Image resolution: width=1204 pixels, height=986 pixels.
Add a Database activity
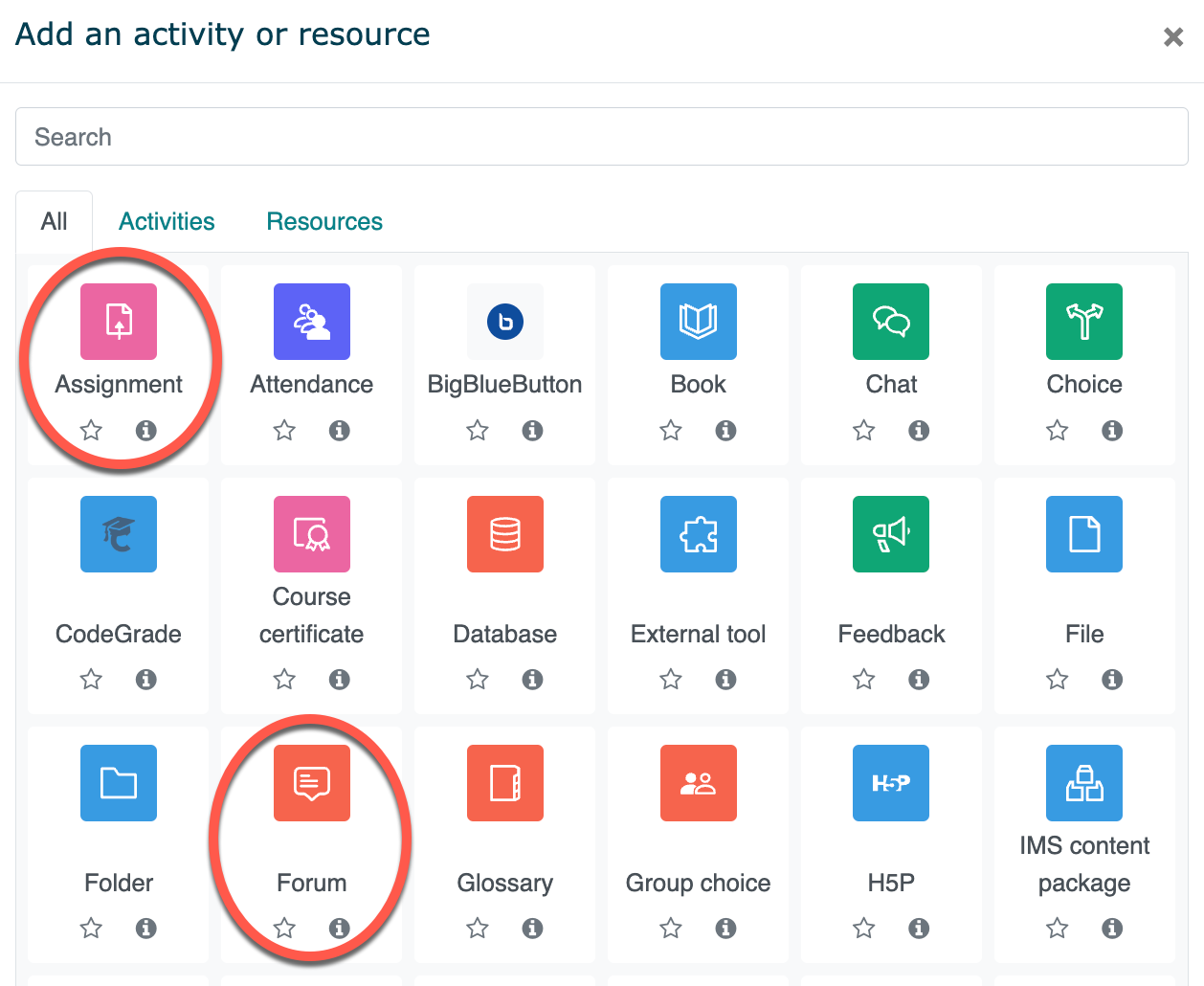tap(504, 534)
